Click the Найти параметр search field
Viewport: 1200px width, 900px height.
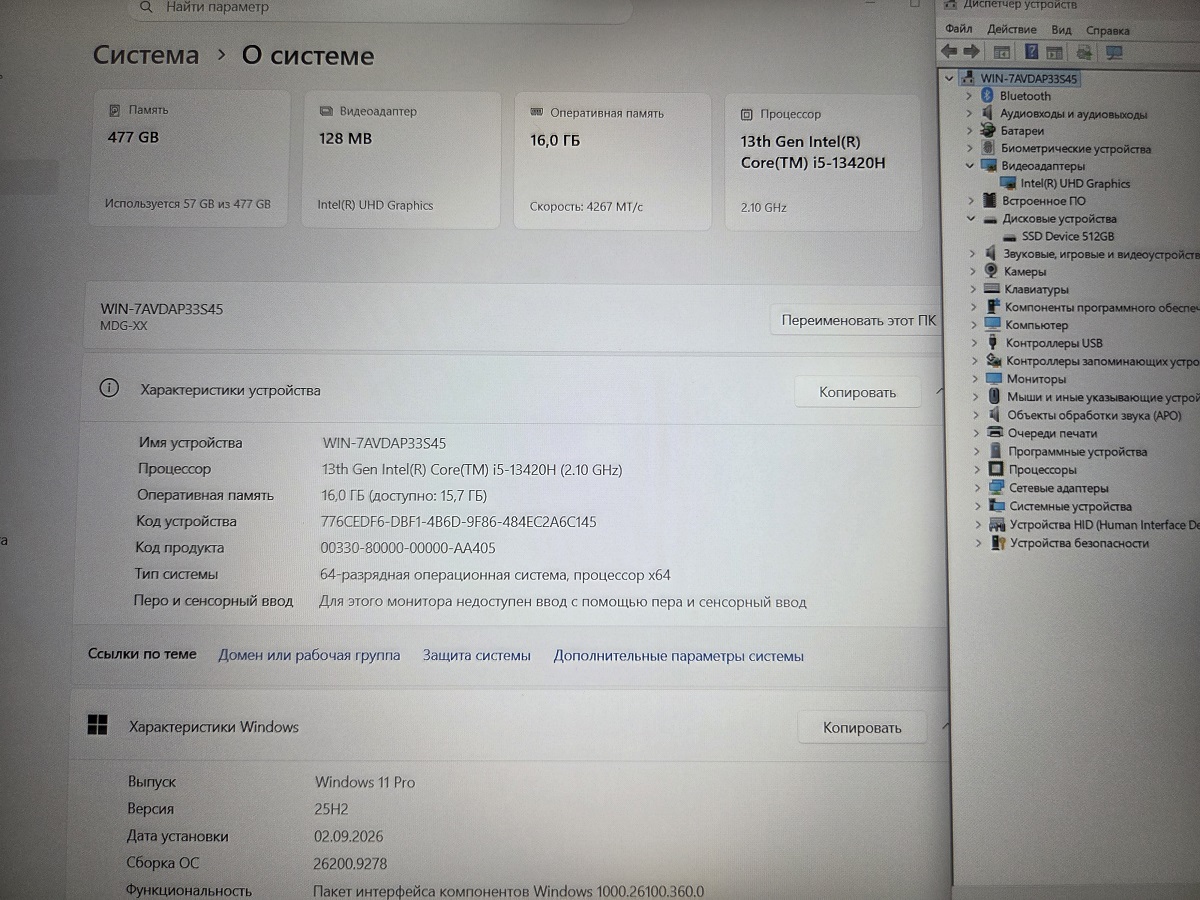382,8
